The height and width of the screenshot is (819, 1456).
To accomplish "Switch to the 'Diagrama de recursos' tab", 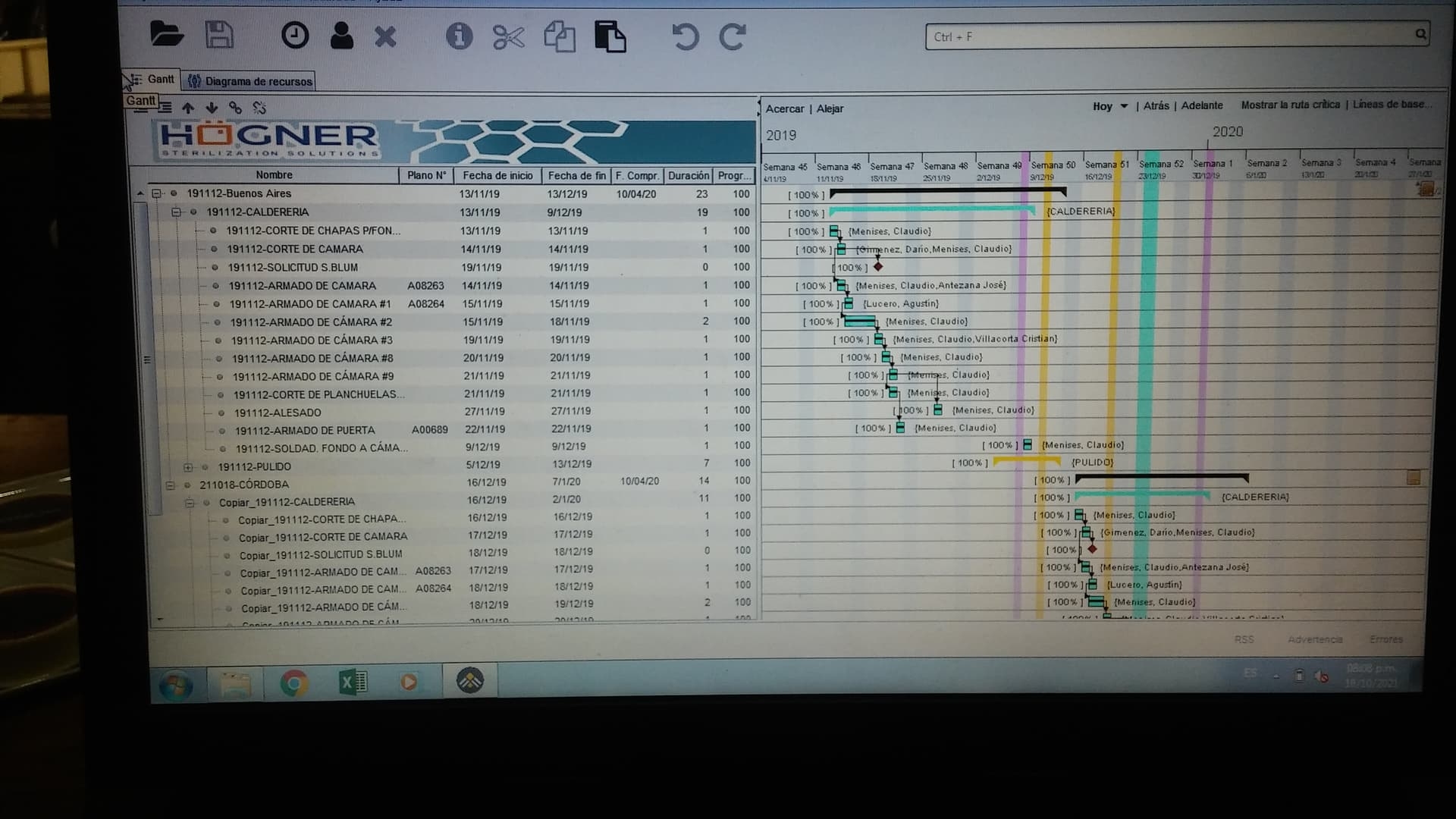I will 249,81.
